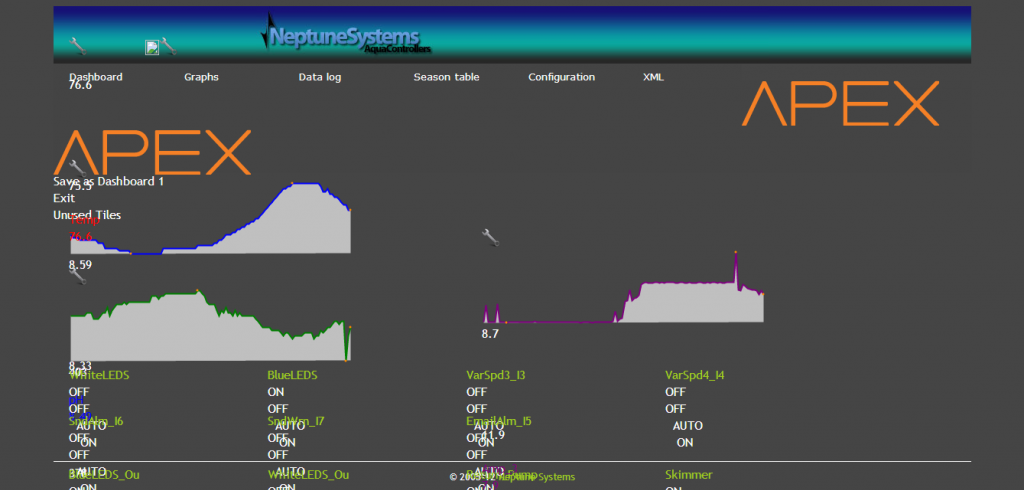Click wrench icon overlapping the left APEX logo

click(x=77, y=168)
